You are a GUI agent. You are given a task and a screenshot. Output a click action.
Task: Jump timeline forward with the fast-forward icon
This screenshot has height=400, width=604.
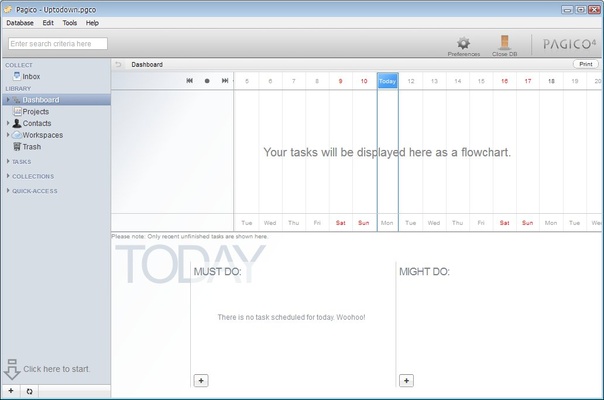coord(225,81)
